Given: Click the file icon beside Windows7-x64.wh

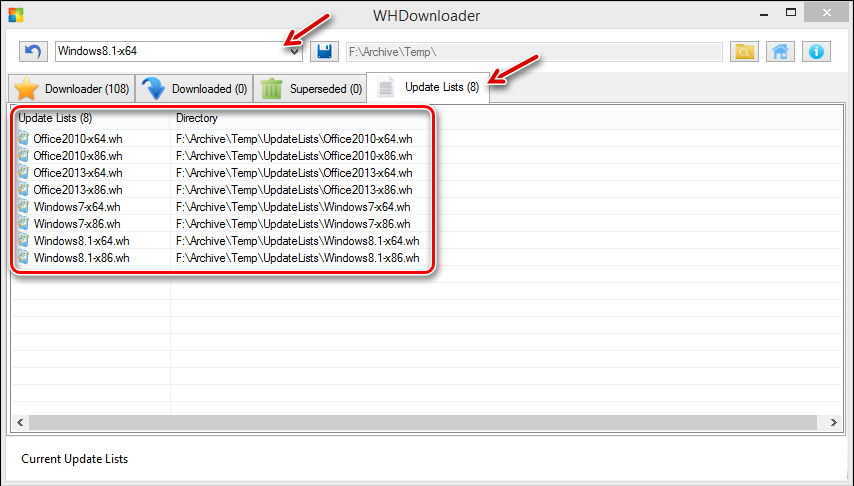Looking at the screenshot, I should [x=23, y=206].
